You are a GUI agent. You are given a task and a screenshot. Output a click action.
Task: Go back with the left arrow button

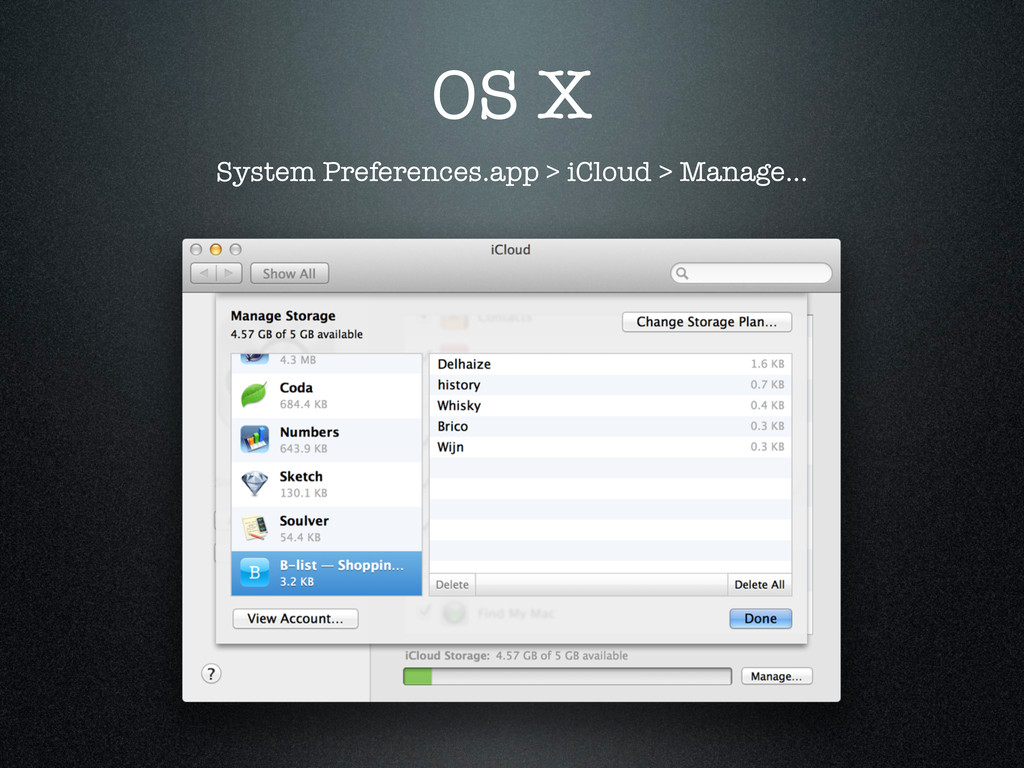[203, 273]
